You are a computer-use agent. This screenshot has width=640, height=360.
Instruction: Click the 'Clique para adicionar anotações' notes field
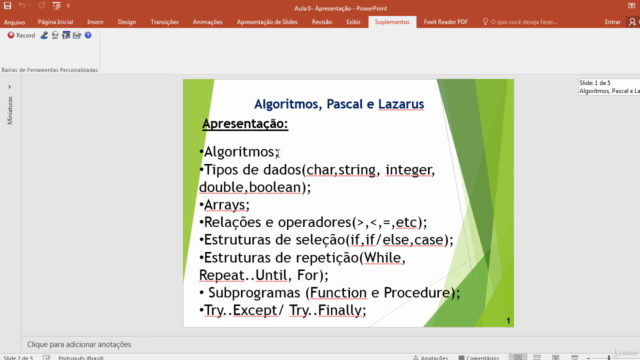(79, 344)
